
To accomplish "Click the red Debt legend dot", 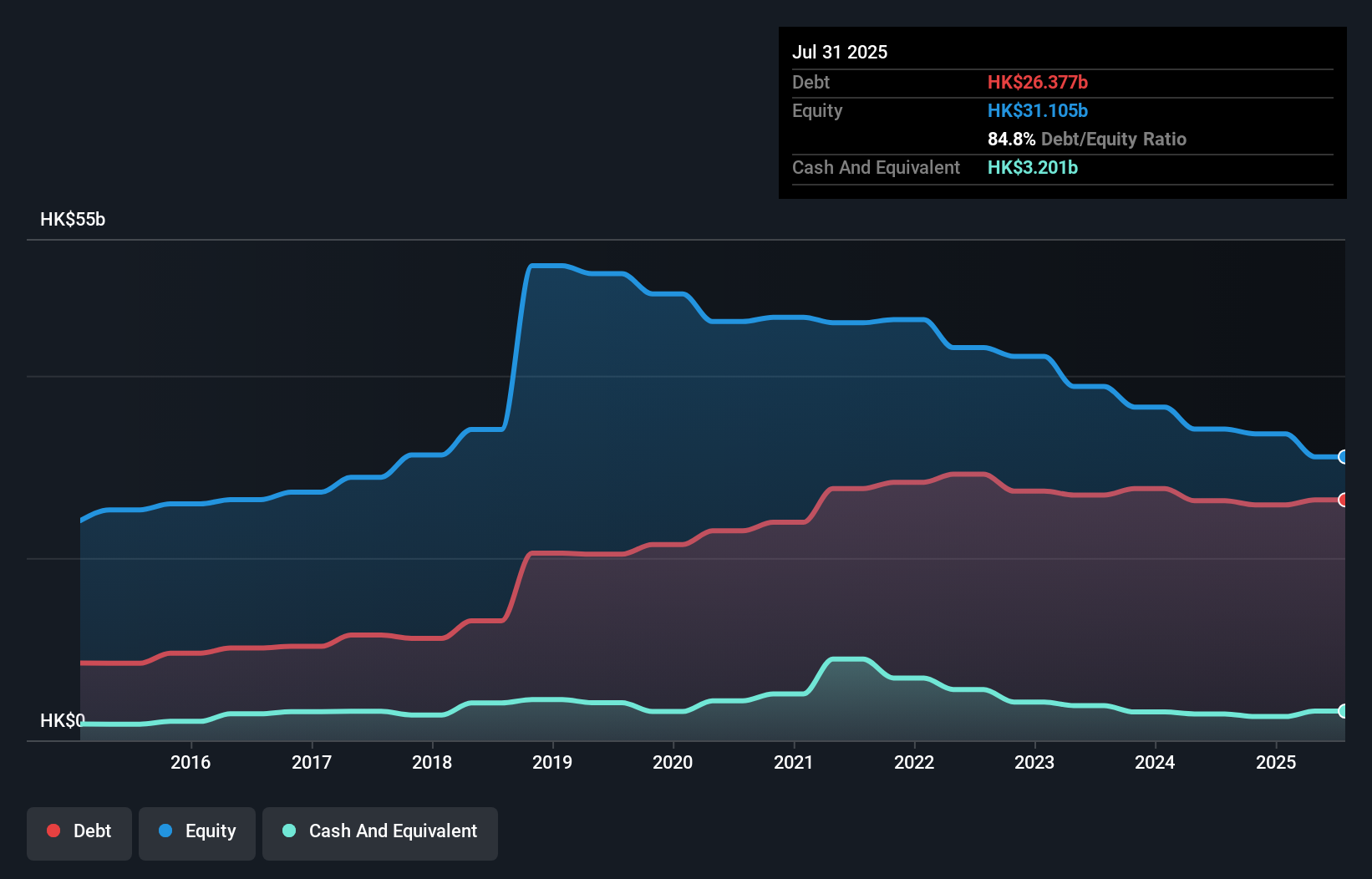I will 53,831.
